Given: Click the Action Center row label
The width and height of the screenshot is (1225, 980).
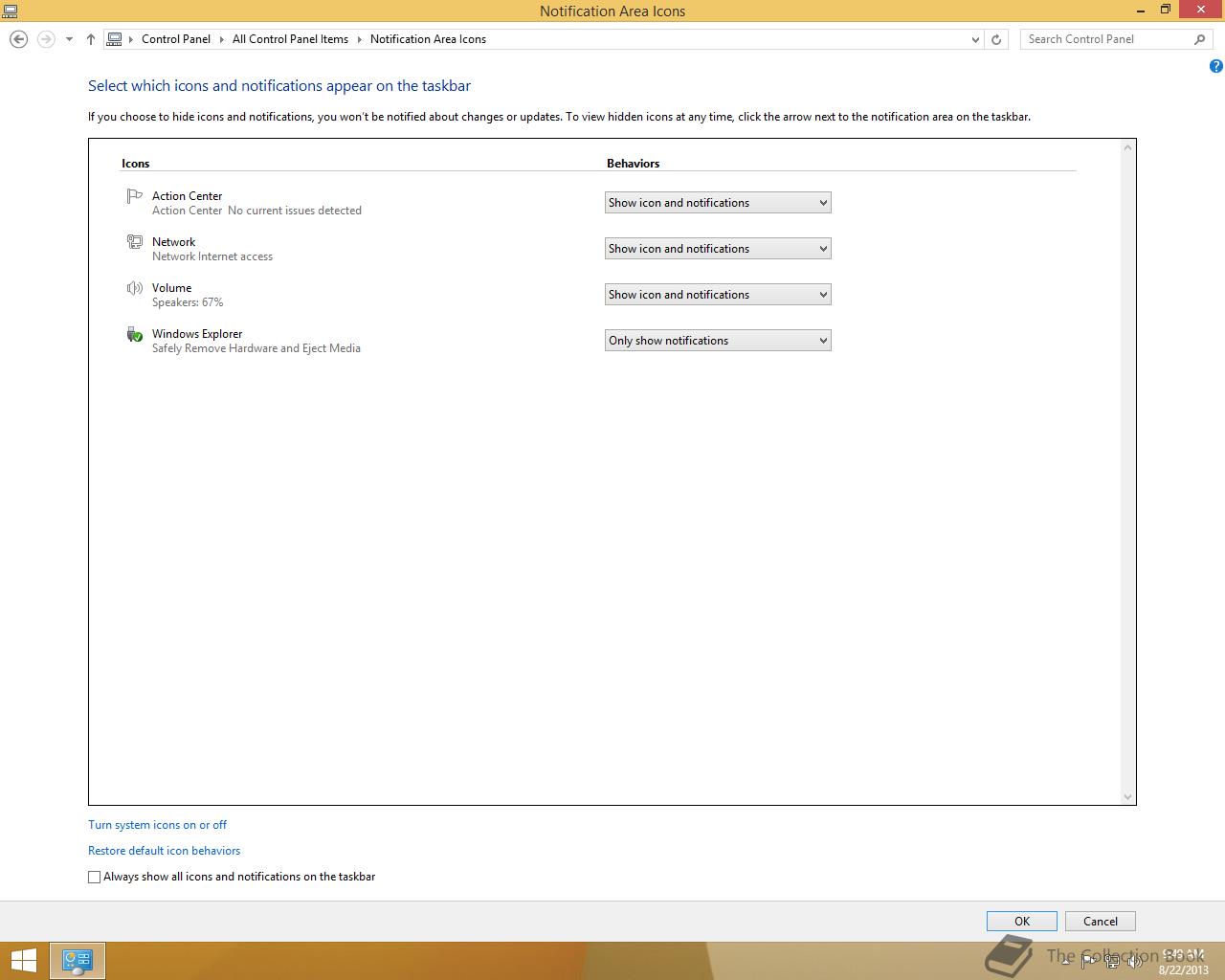Looking at the screenshot, I should [x=187, y=196].
